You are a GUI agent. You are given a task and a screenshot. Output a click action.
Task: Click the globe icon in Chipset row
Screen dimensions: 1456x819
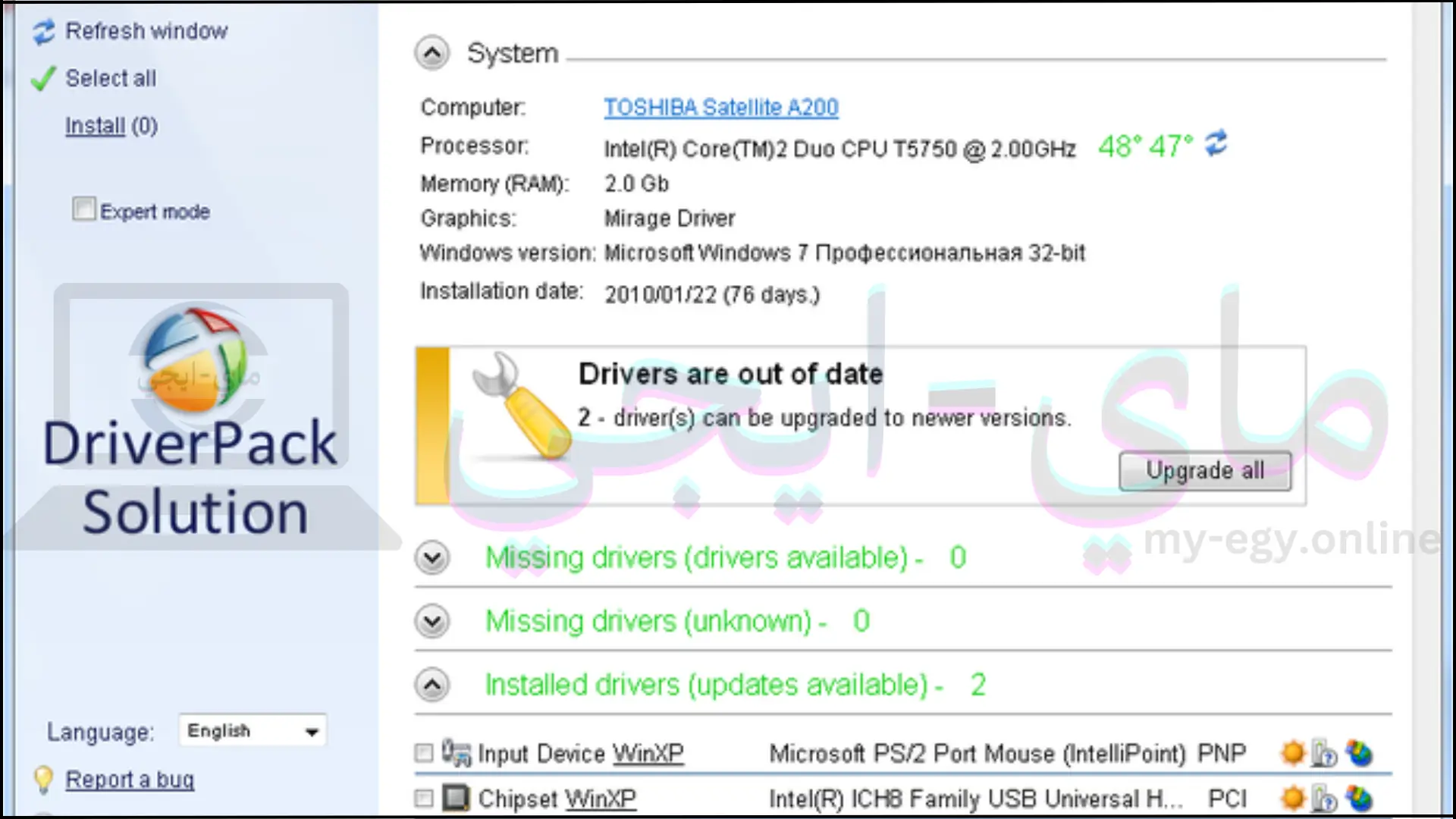pyautogui.click(x=1358, y=798)
